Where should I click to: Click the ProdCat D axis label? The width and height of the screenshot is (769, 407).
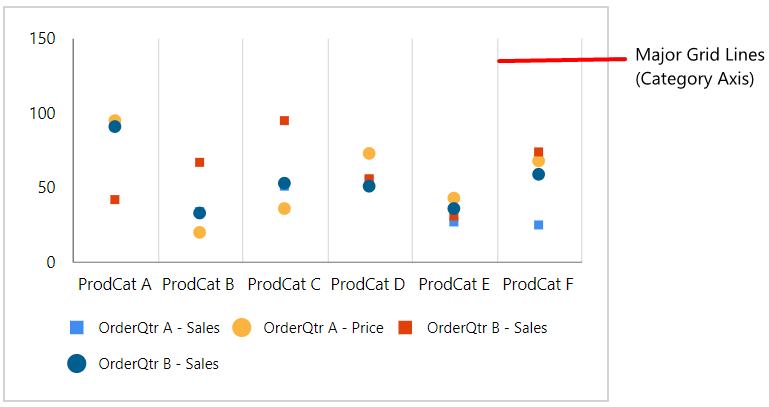pyautogui.click(x=368, y=284)
